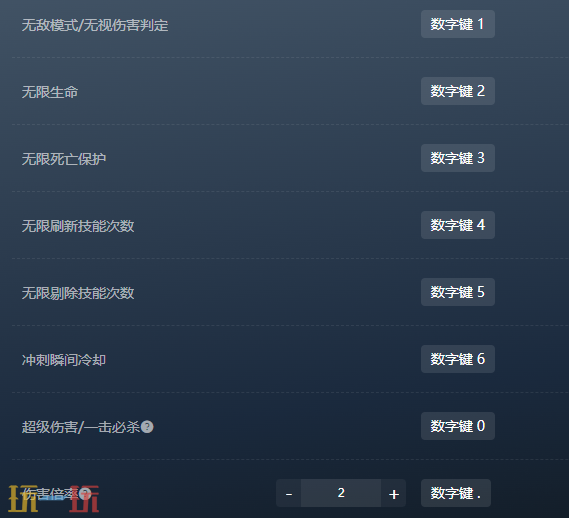Activate the 冲刺瞬间冷却 option
The height and width of the screenshot is (518, 569).
pyautogui.click(x=64, y=360)
